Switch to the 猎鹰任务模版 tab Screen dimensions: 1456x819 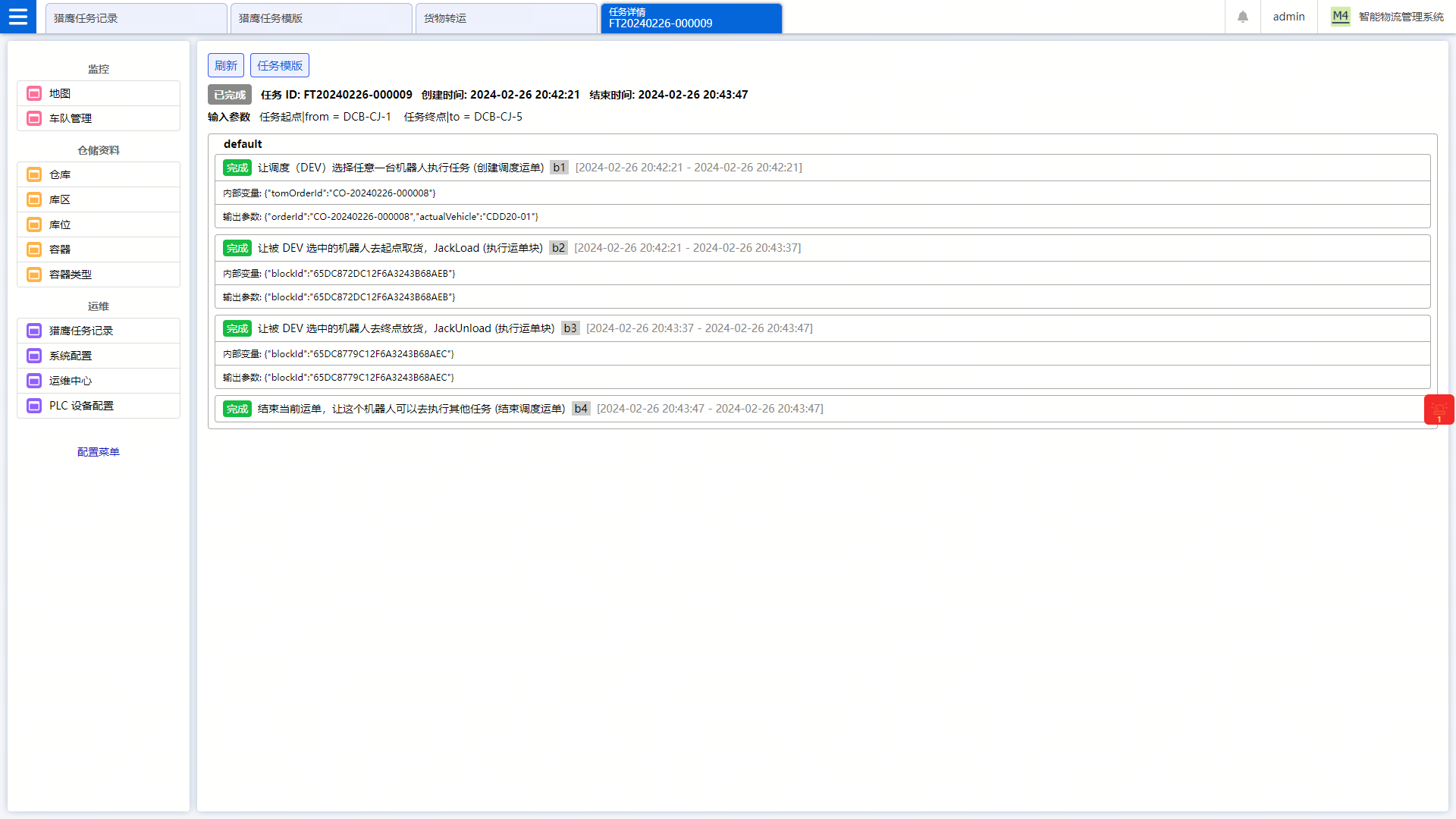[x=322, y=18]
